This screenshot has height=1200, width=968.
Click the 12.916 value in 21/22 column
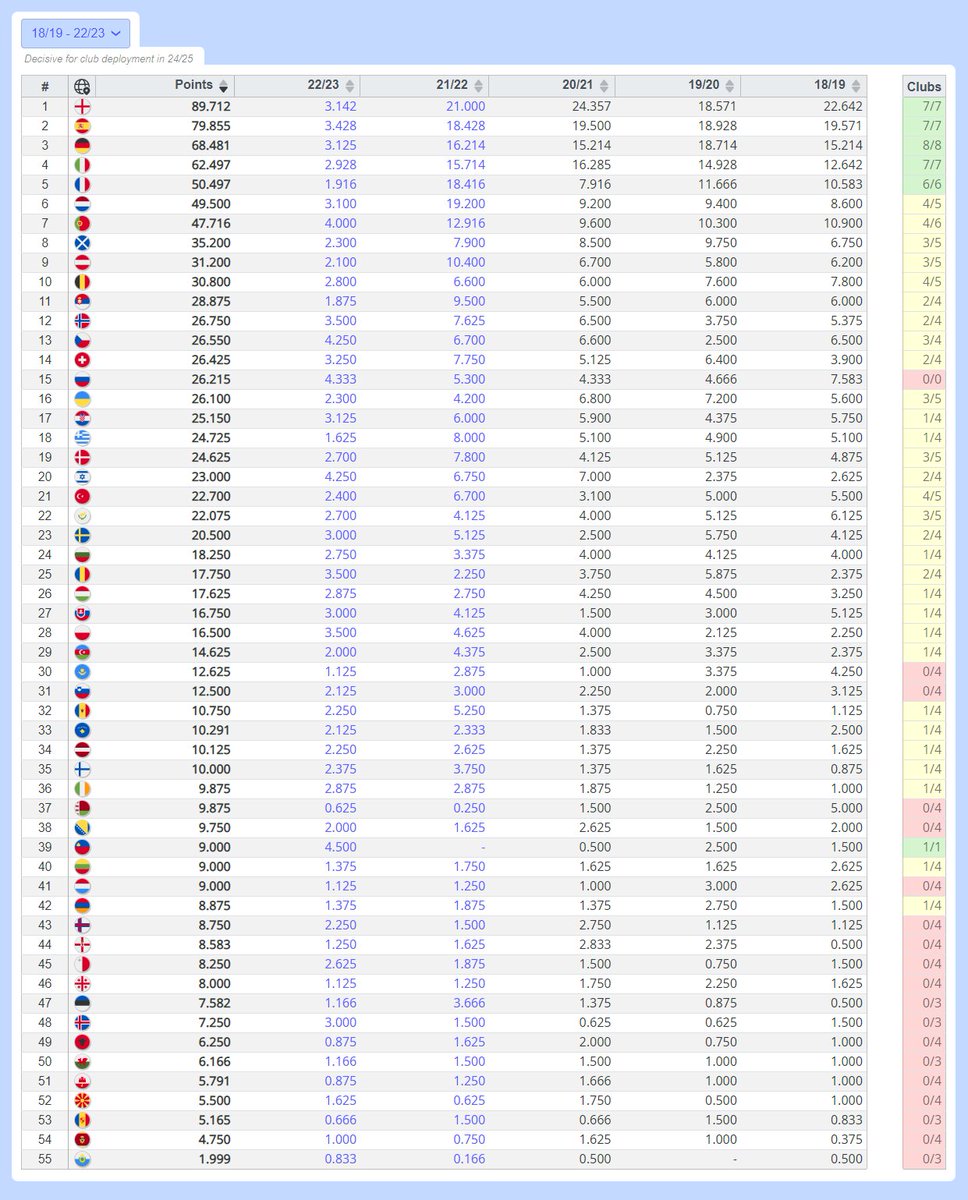tap(465, 223)
